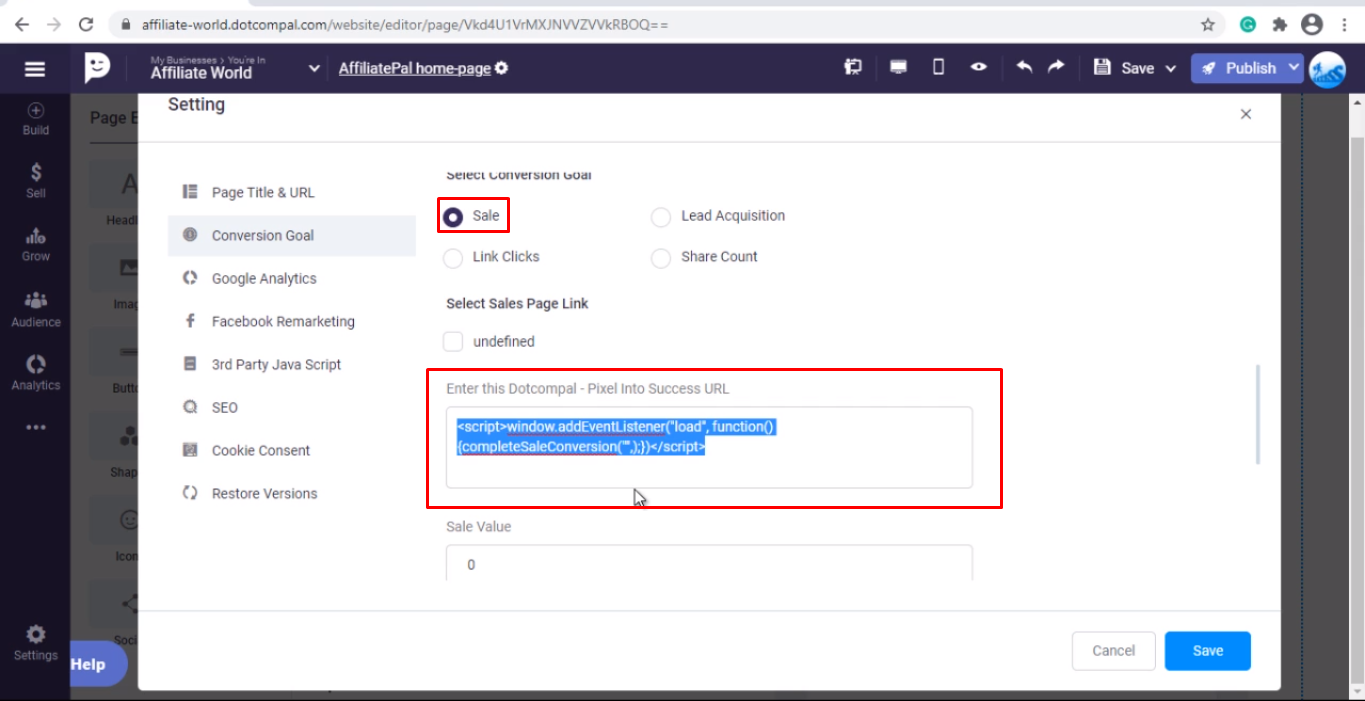Open the Sell section in the left sidebar
Viewport: 1365px width, 701px height.
click(x=35, y=181)
